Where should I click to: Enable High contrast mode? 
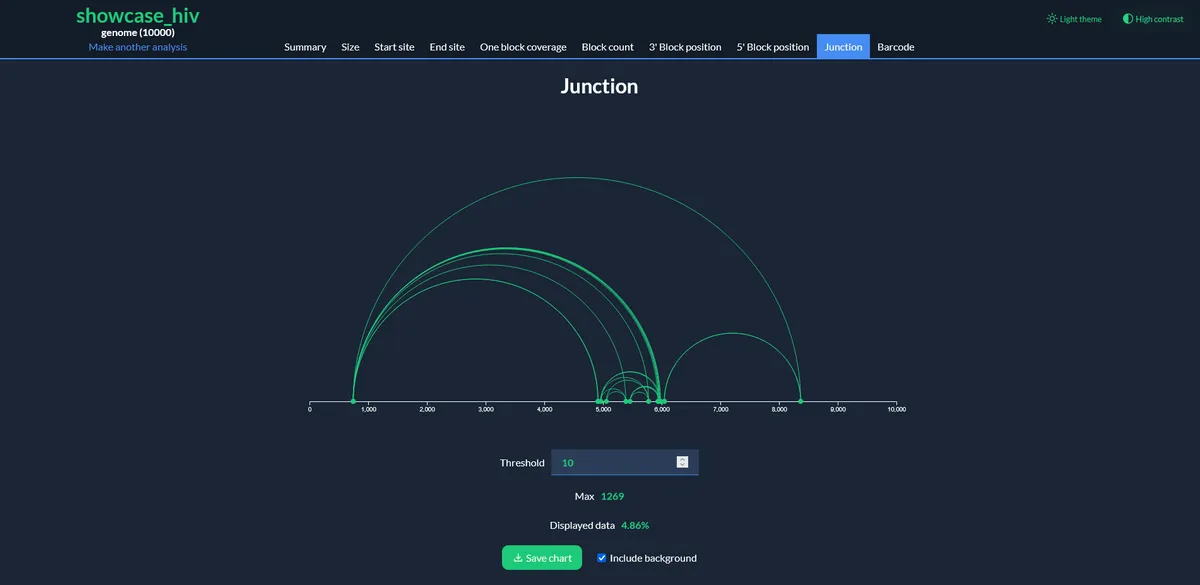1153,19
